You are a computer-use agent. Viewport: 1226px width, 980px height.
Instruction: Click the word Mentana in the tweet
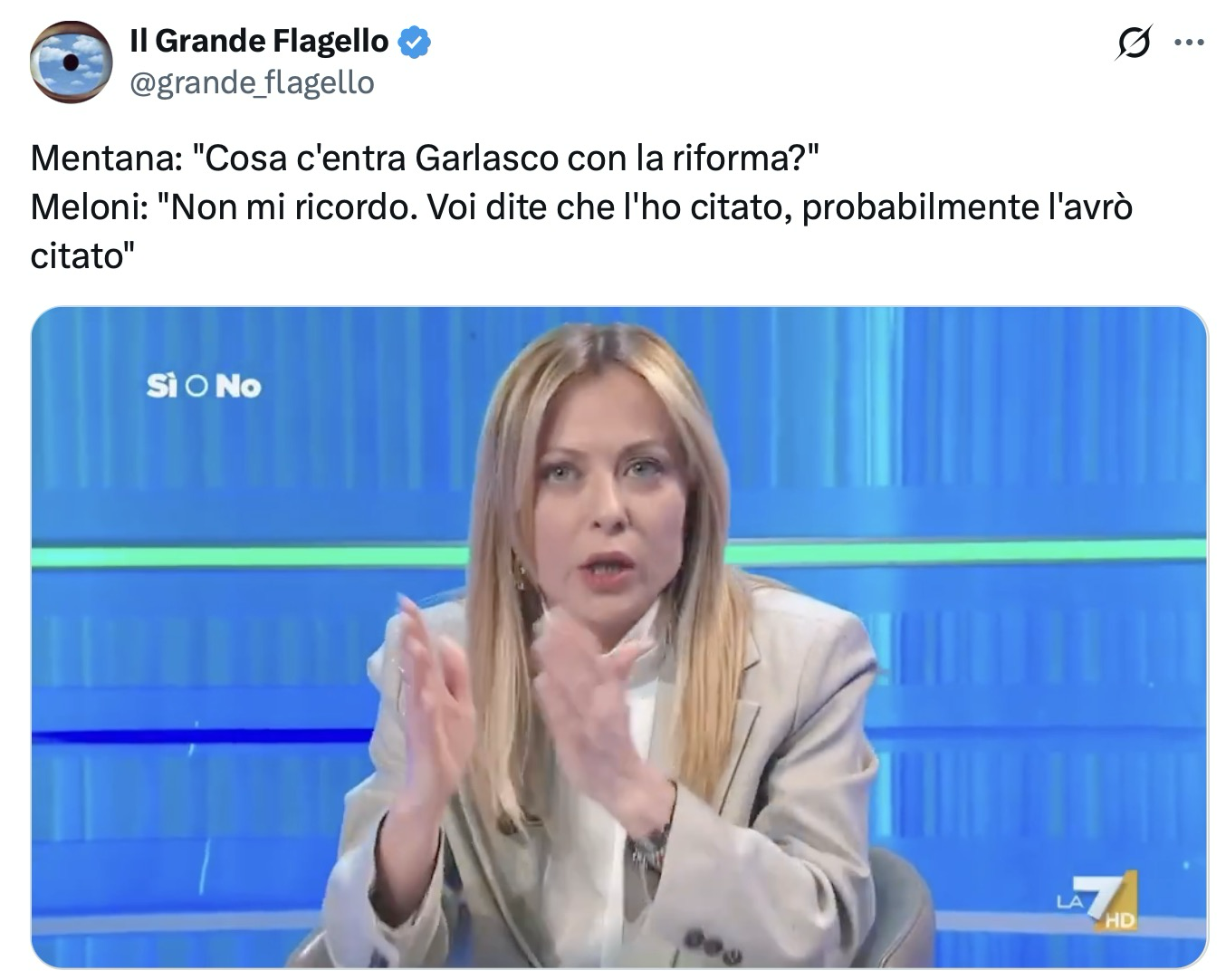point(101,159)
